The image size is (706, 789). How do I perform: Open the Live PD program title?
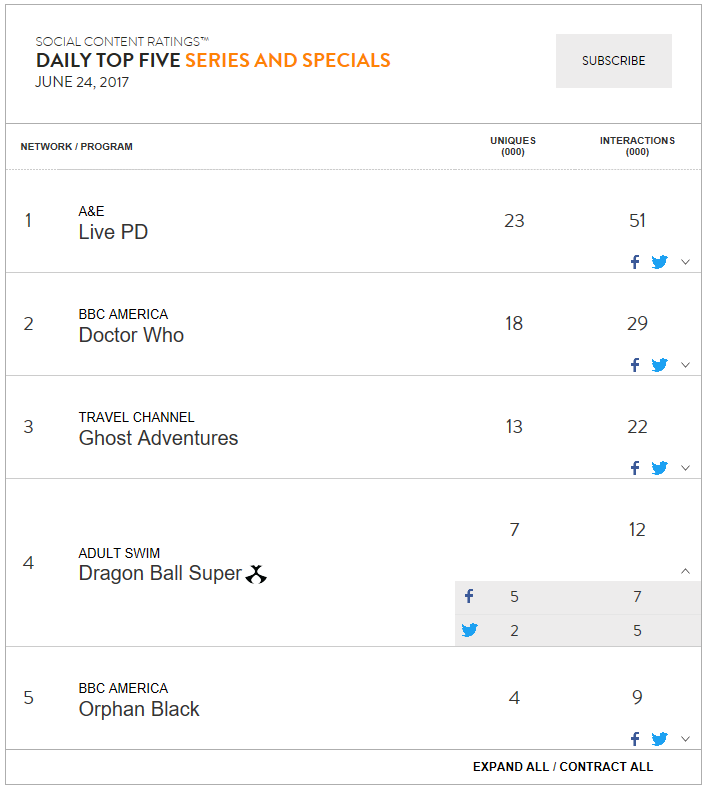point(113,232)
